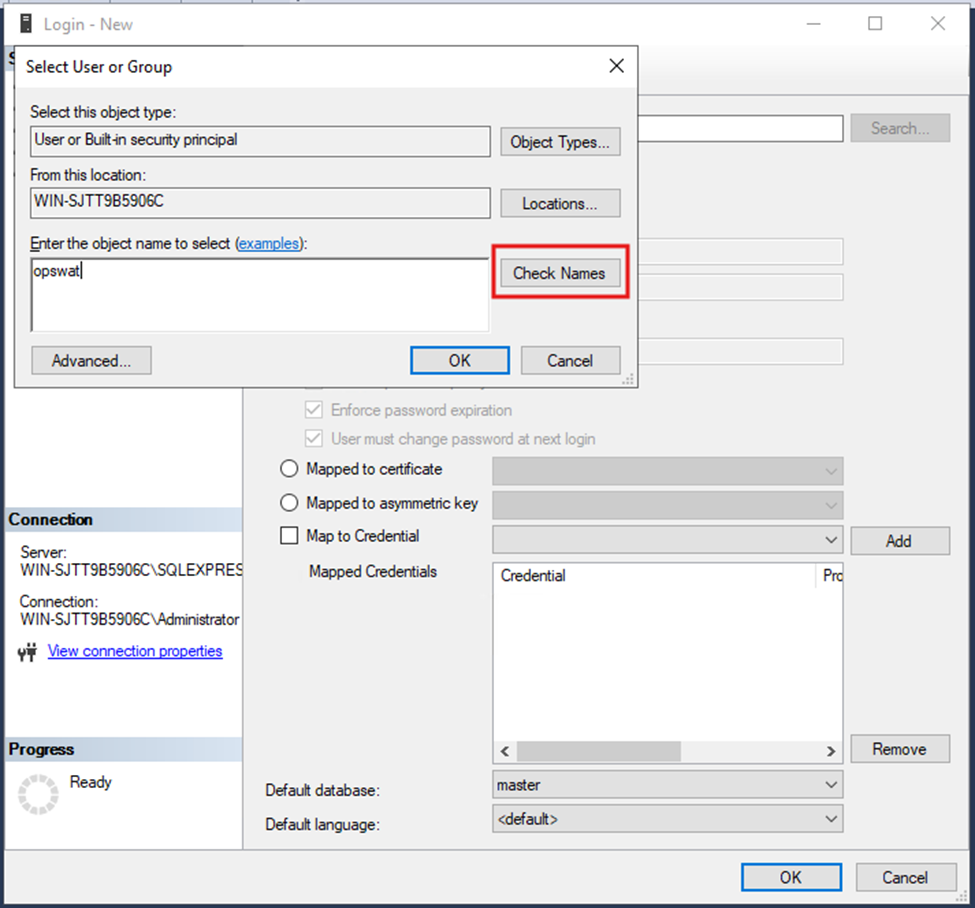Open the Default language dropdown

[x=830, y=819]
